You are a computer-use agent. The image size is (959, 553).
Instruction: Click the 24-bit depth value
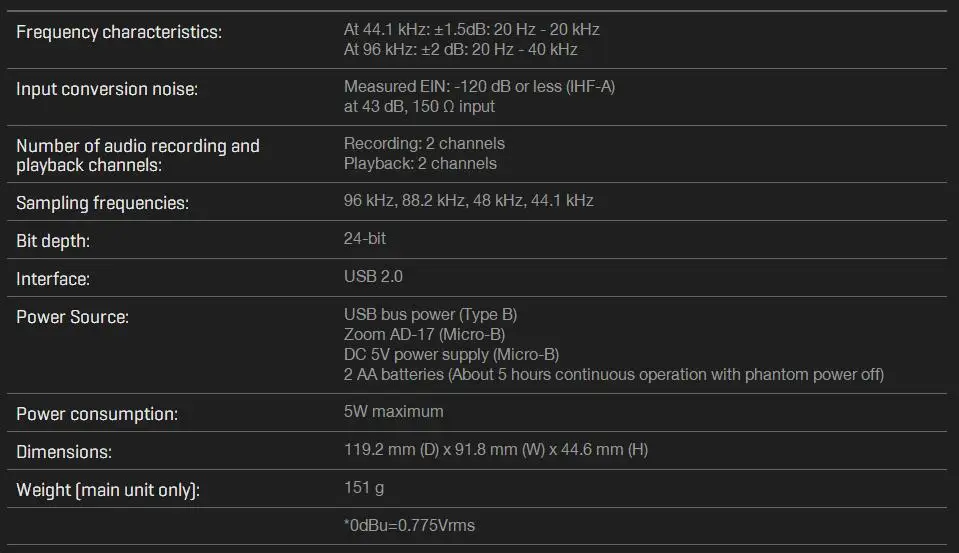coord(365,239)
